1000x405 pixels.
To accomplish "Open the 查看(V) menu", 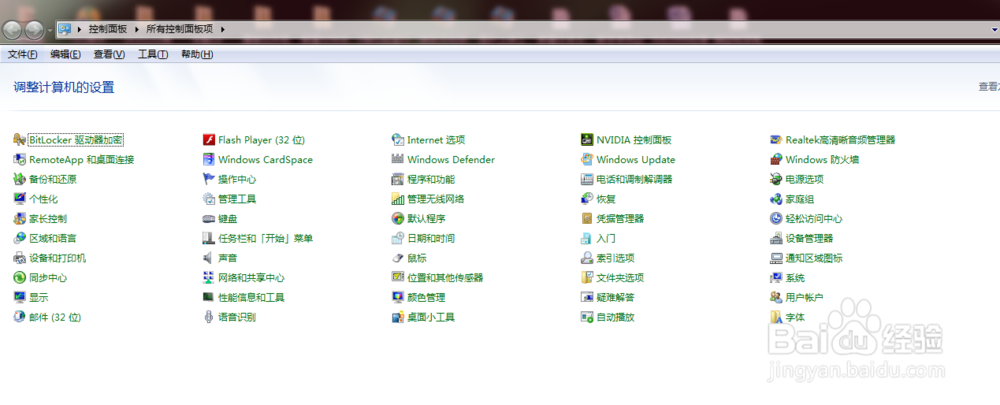I will (109, 55).
